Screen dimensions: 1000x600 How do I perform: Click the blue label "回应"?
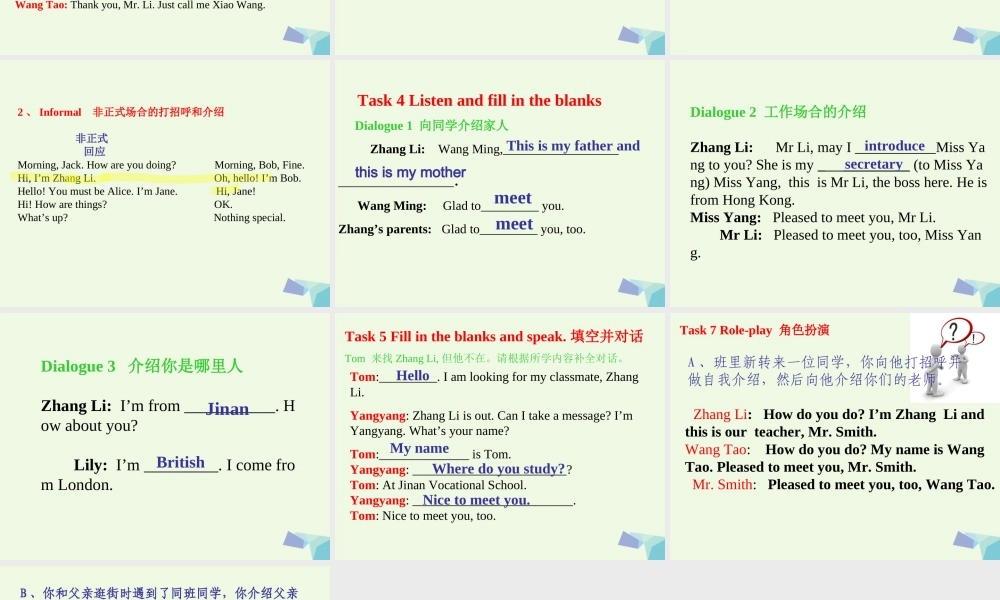(94, 152)
